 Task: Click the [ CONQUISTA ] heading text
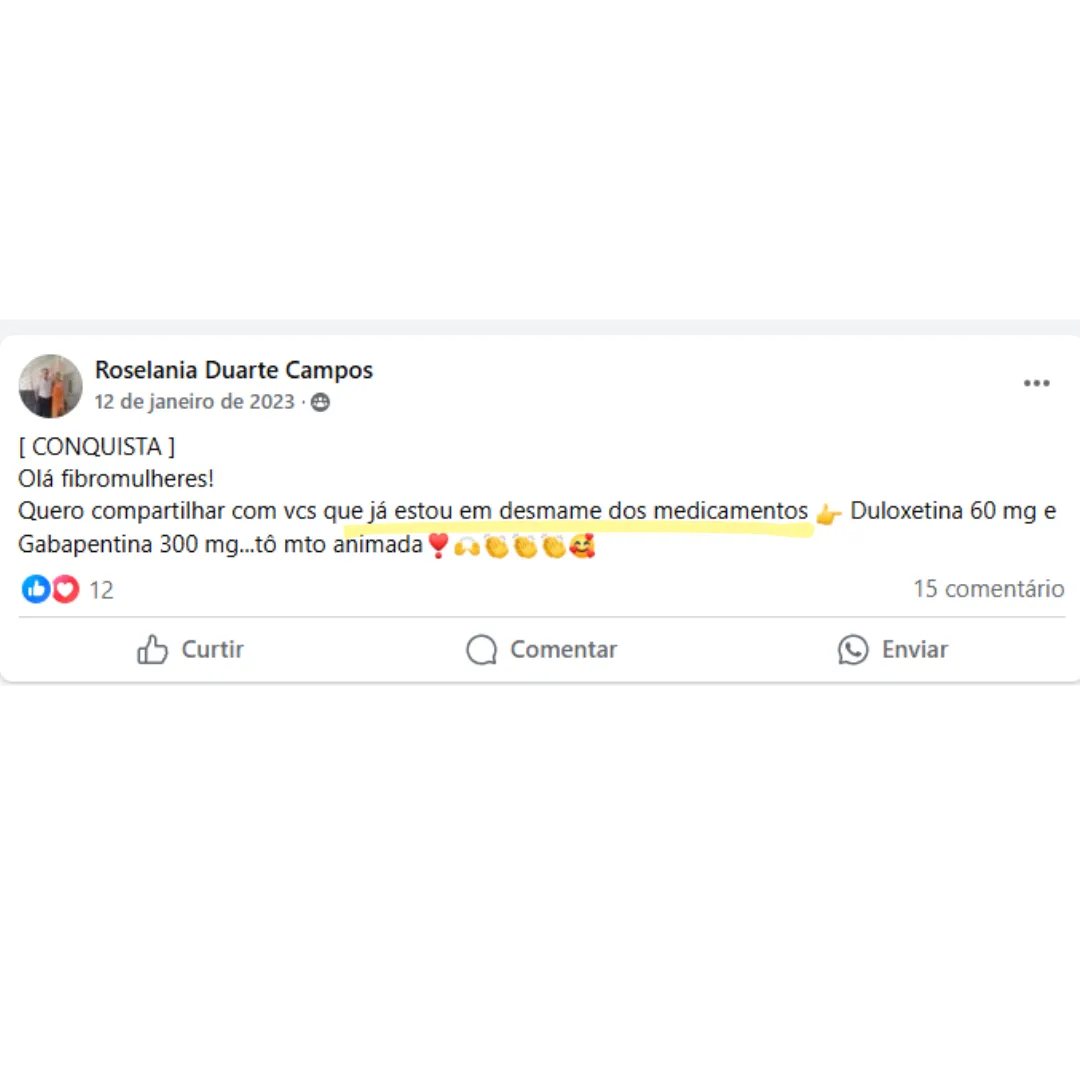(96, 447)
